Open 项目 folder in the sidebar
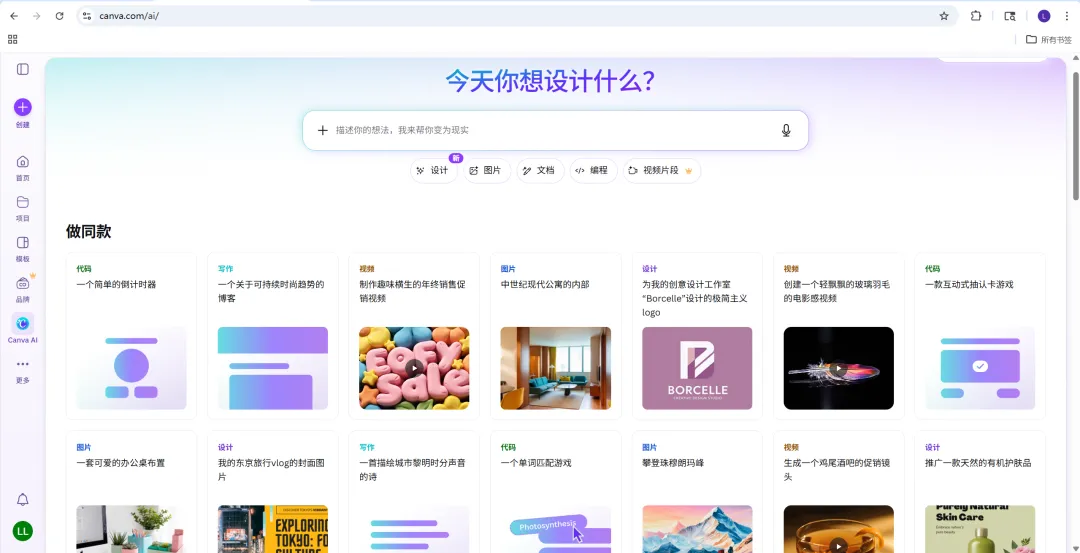Image resolution: width=1080 pixels, height=553 pixels. point(23,208)
